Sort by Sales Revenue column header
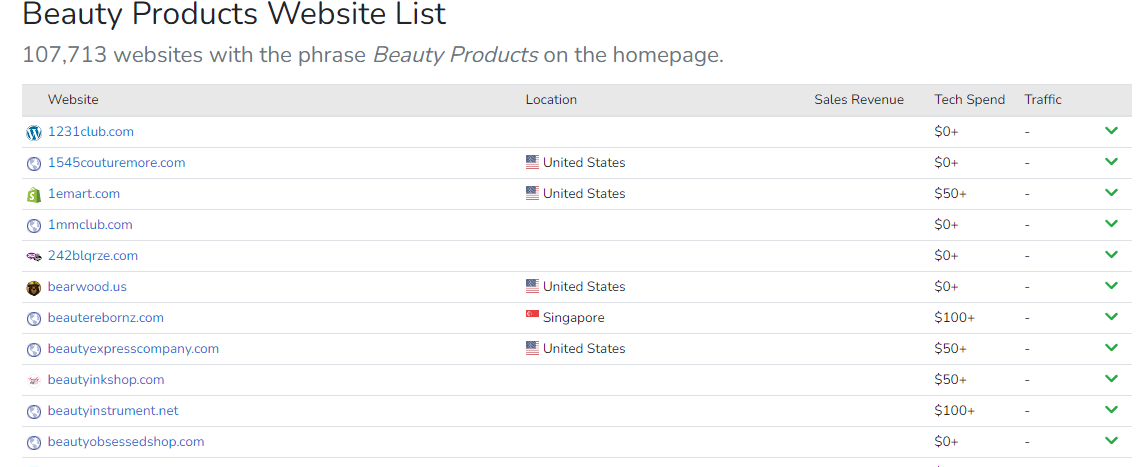Image resolution: width=1144 pixels, height=467 pixels. click(859, 100)
